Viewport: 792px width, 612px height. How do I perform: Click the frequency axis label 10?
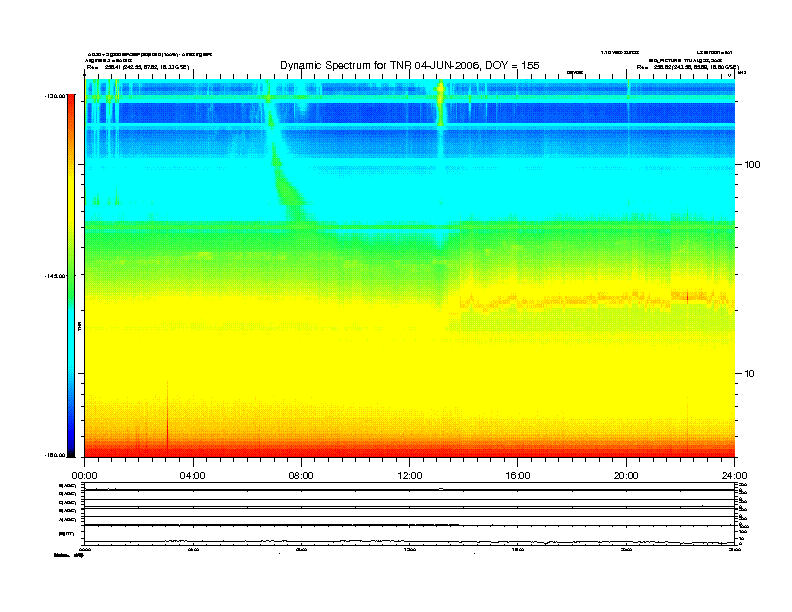[750, 374]
